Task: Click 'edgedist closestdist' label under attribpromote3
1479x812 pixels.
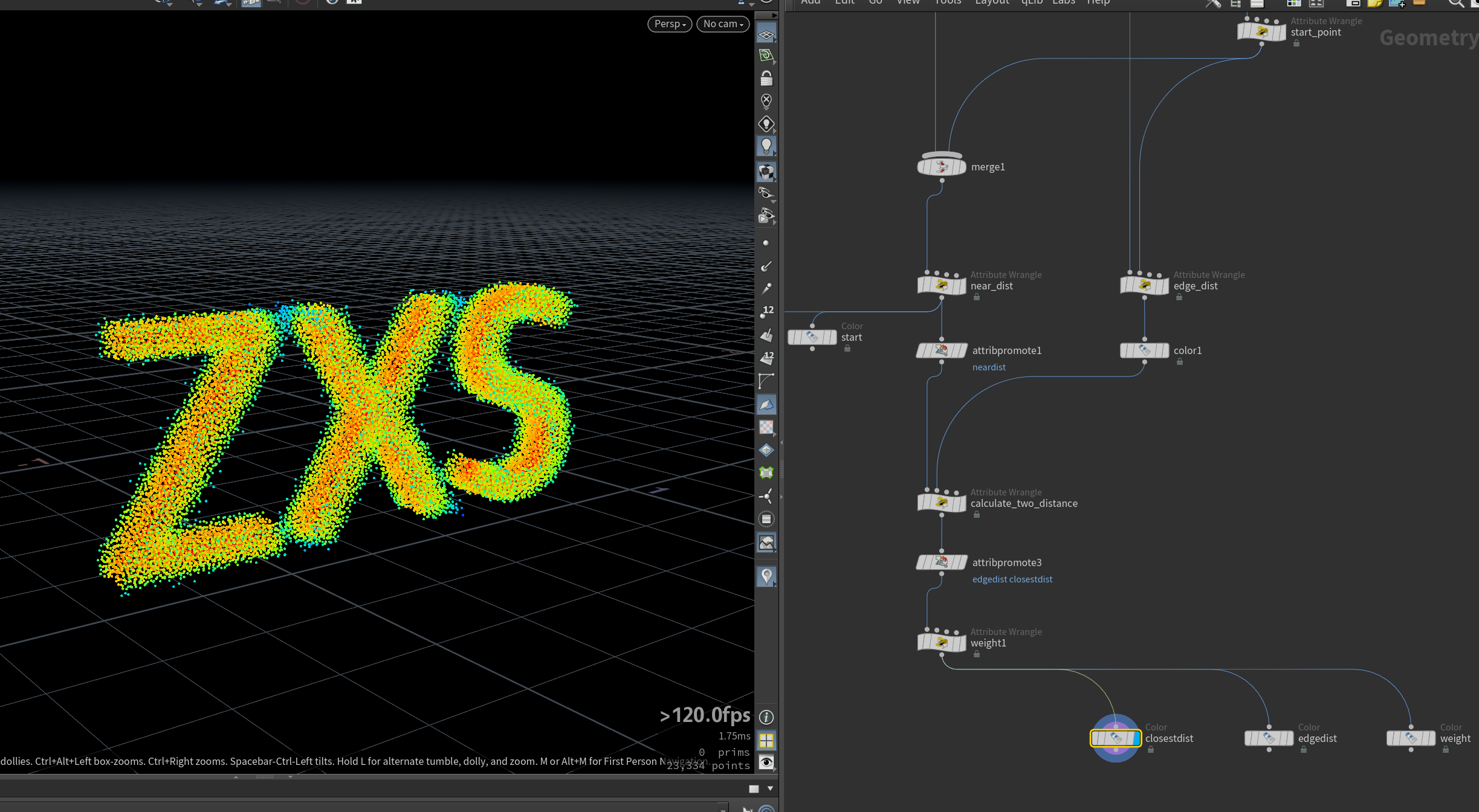Action: [x=1012, y=579]
